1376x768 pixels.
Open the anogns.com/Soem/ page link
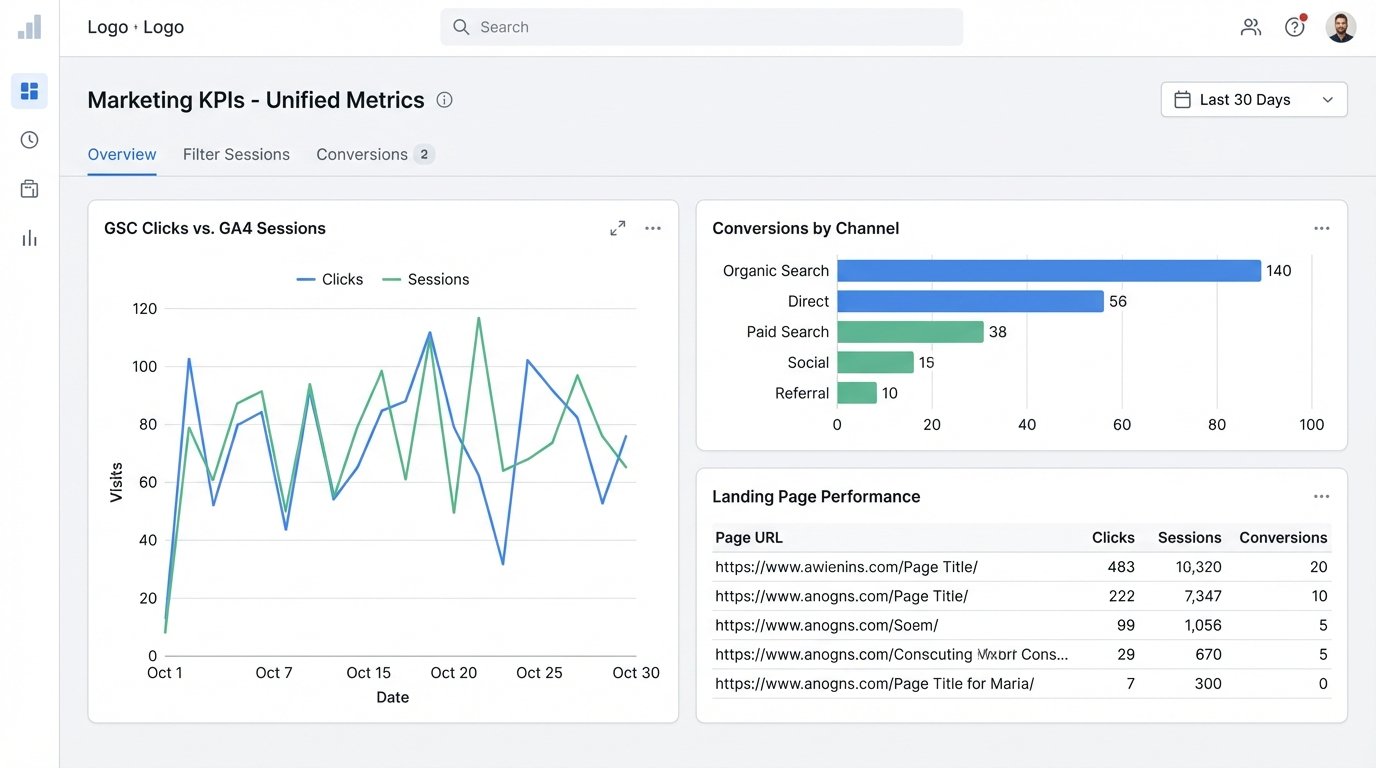point(827,624)
